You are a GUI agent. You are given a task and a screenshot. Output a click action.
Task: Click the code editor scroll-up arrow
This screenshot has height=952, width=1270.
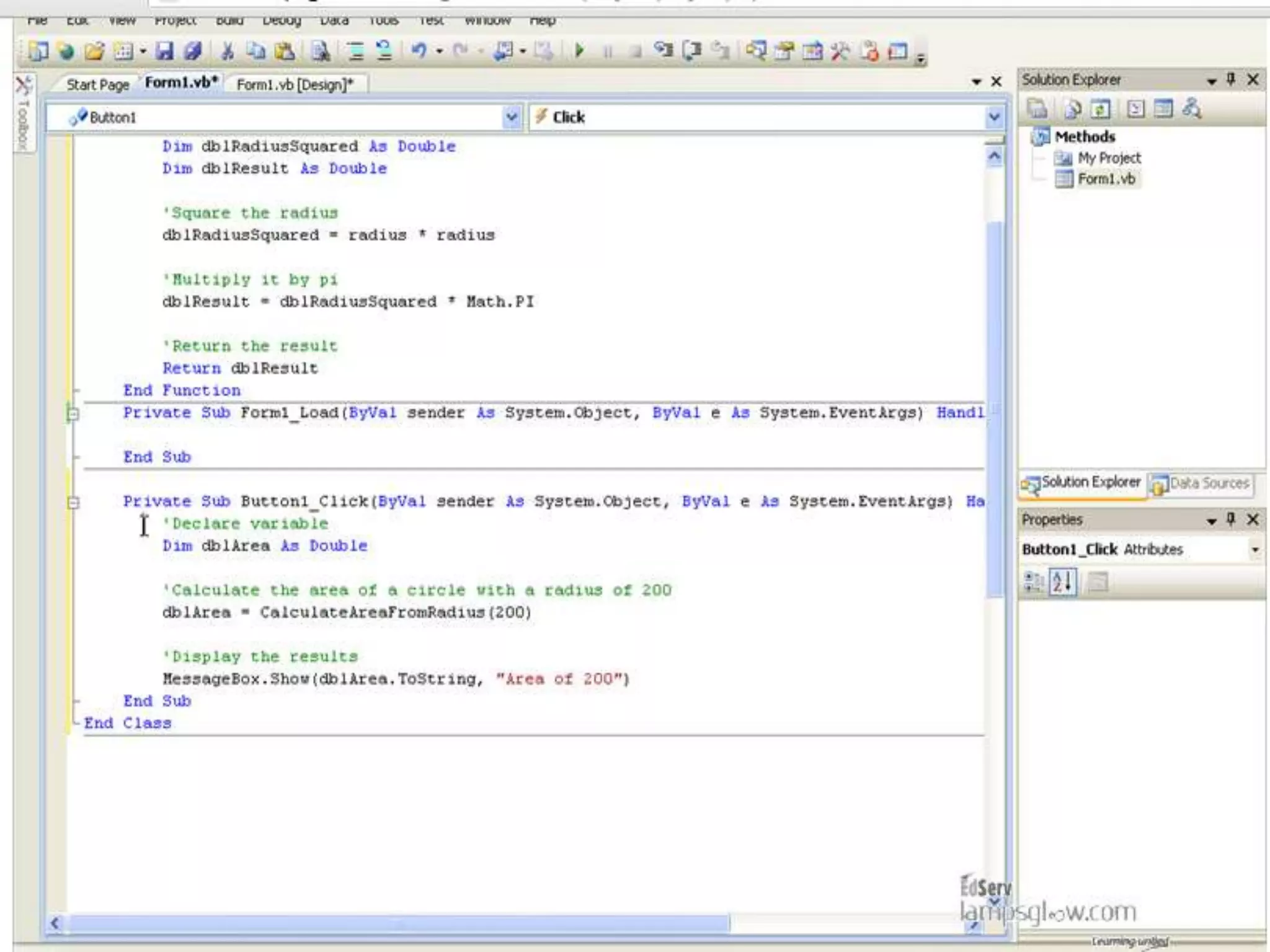994,156
